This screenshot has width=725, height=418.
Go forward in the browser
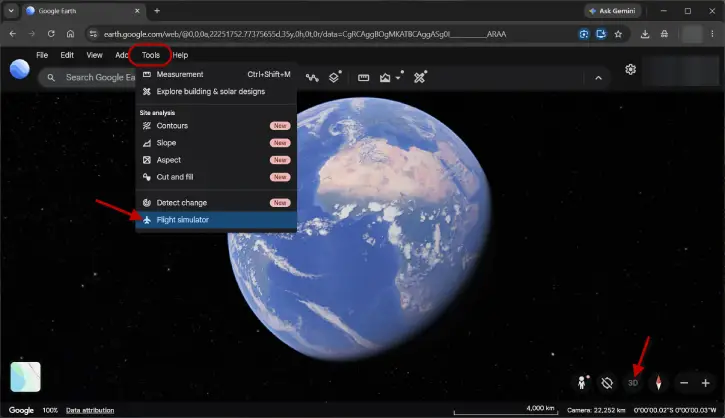pyautogui.click(x=31, y=34)
